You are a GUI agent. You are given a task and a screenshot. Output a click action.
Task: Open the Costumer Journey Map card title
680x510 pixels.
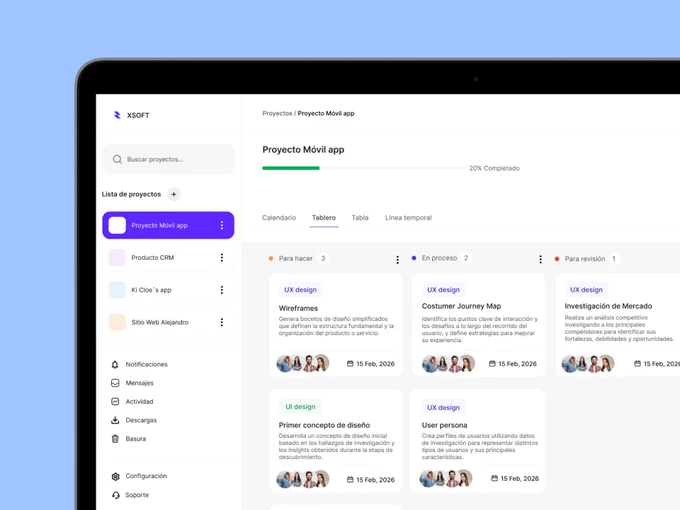[461, 306]
